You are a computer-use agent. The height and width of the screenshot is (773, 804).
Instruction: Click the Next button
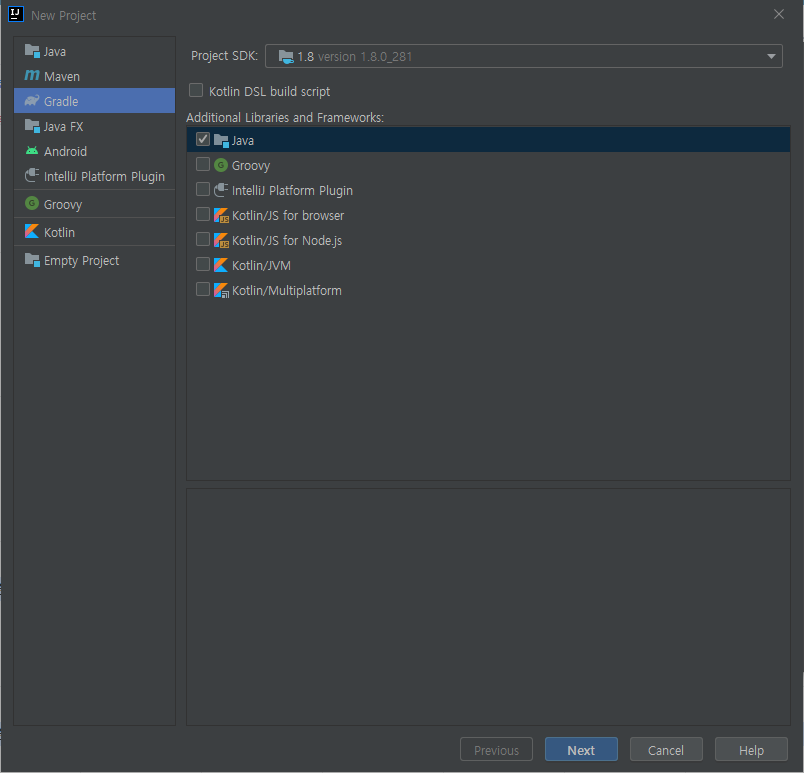pyautogui.click(x=581, y=749)
